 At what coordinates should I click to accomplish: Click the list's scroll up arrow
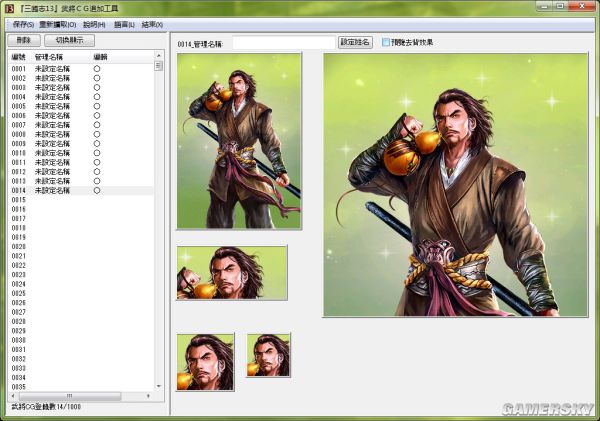click(x=158, y=57)
